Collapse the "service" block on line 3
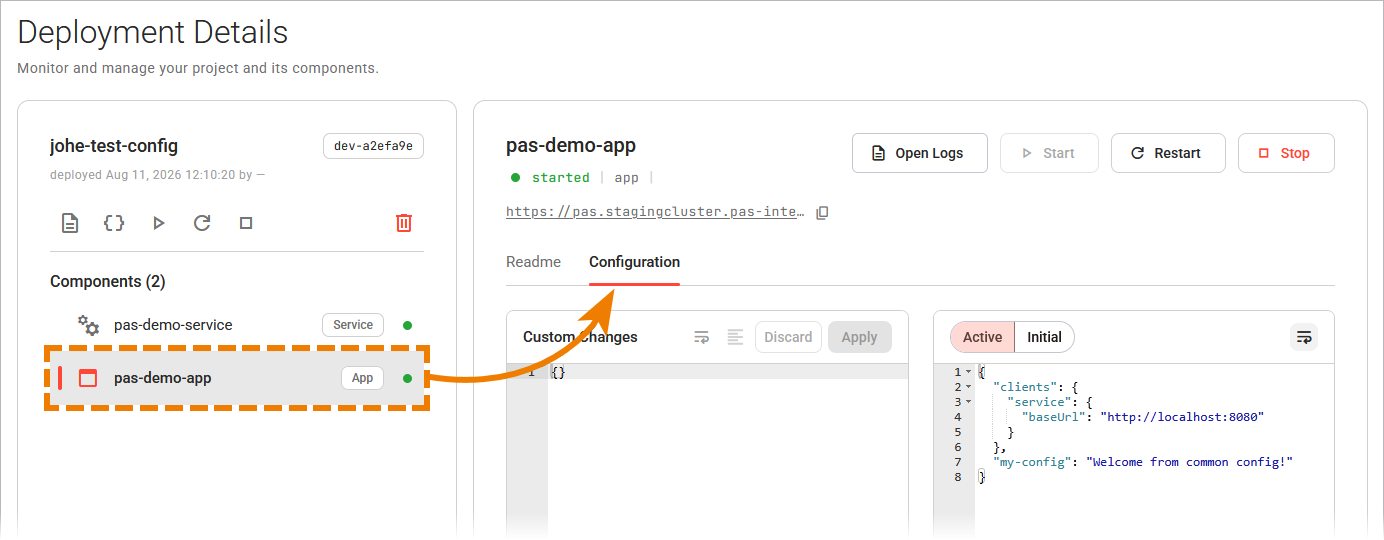 (x=969, y=402)
